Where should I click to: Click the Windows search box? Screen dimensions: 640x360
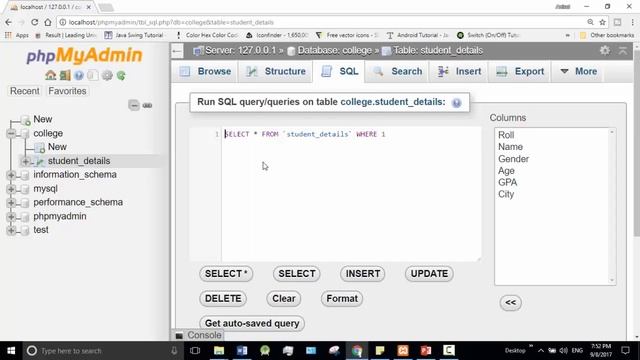pos(102,351)
